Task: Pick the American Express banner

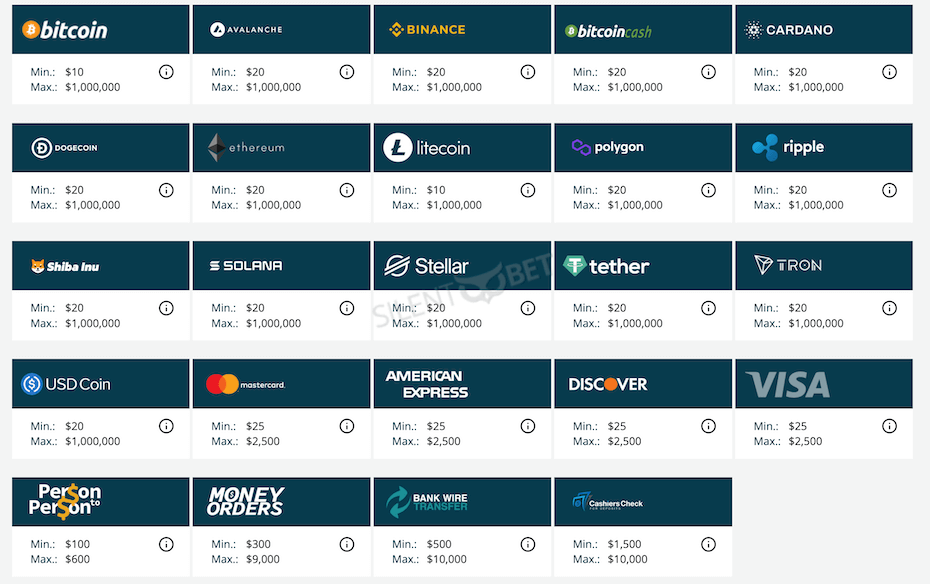Action: click(x=462, y=384)
